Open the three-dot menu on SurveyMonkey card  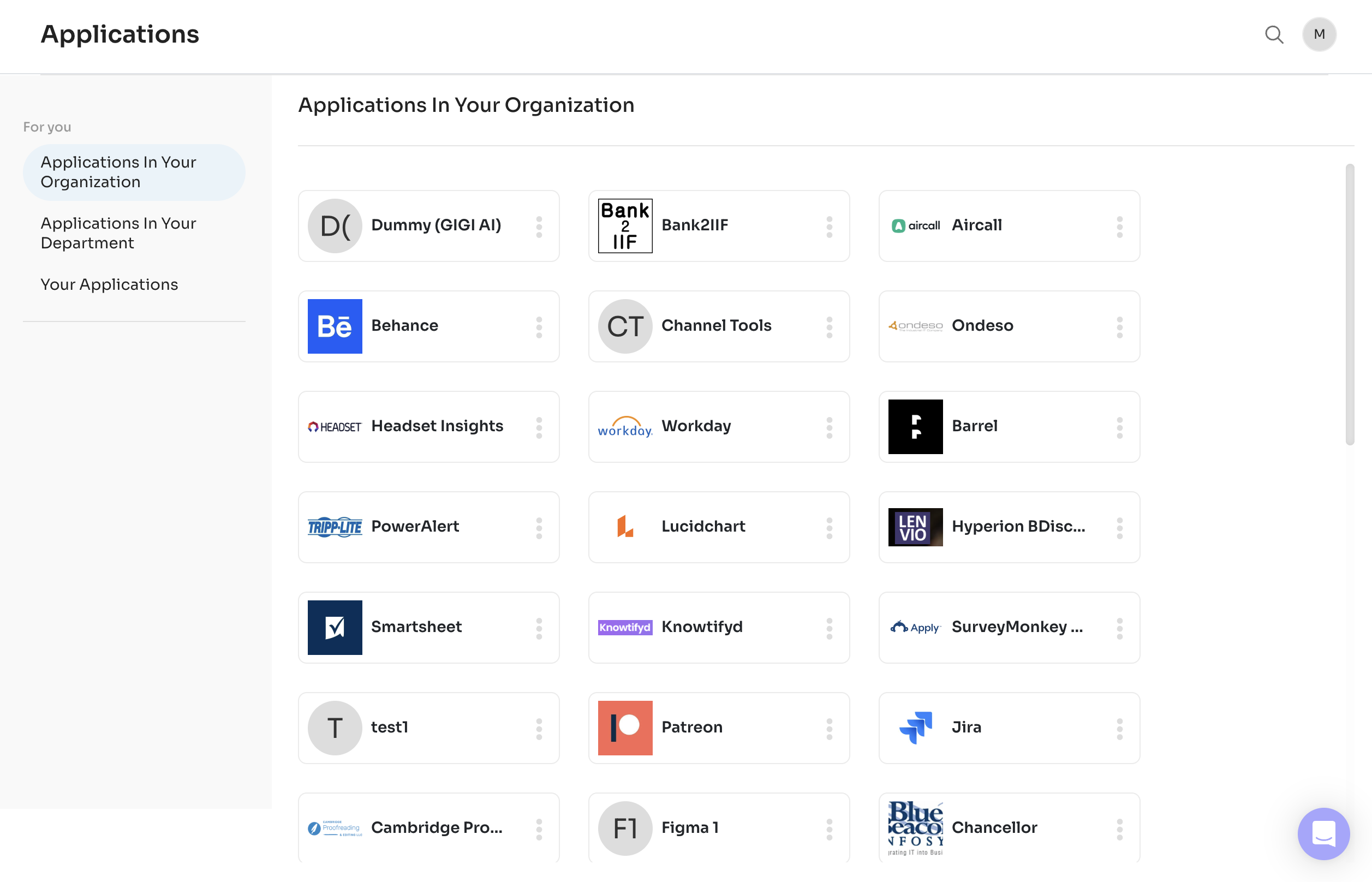(x=1119, y=628)
